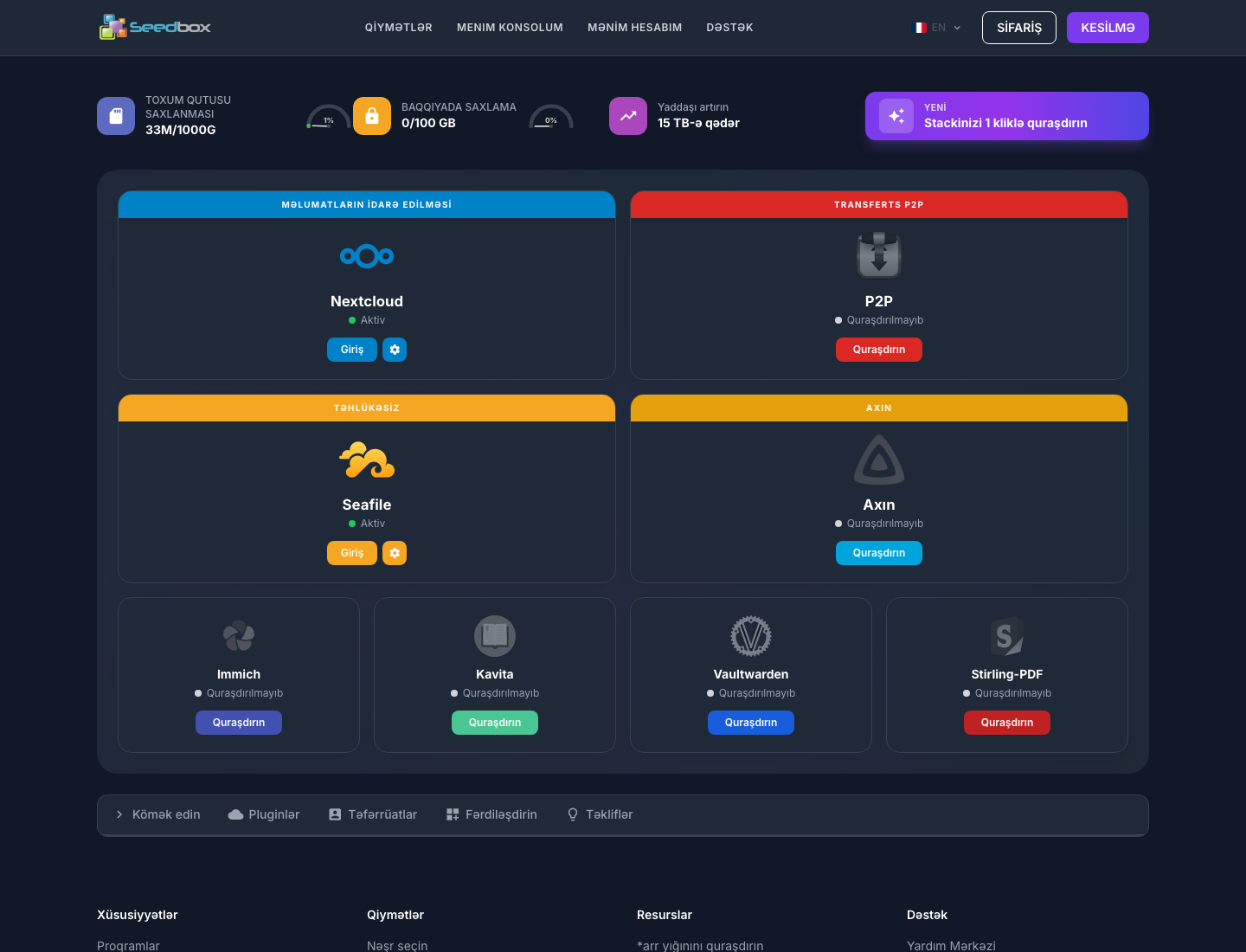Click the Nextcloud logo icon
The image size is (1246, 952).
coord(367,256)
